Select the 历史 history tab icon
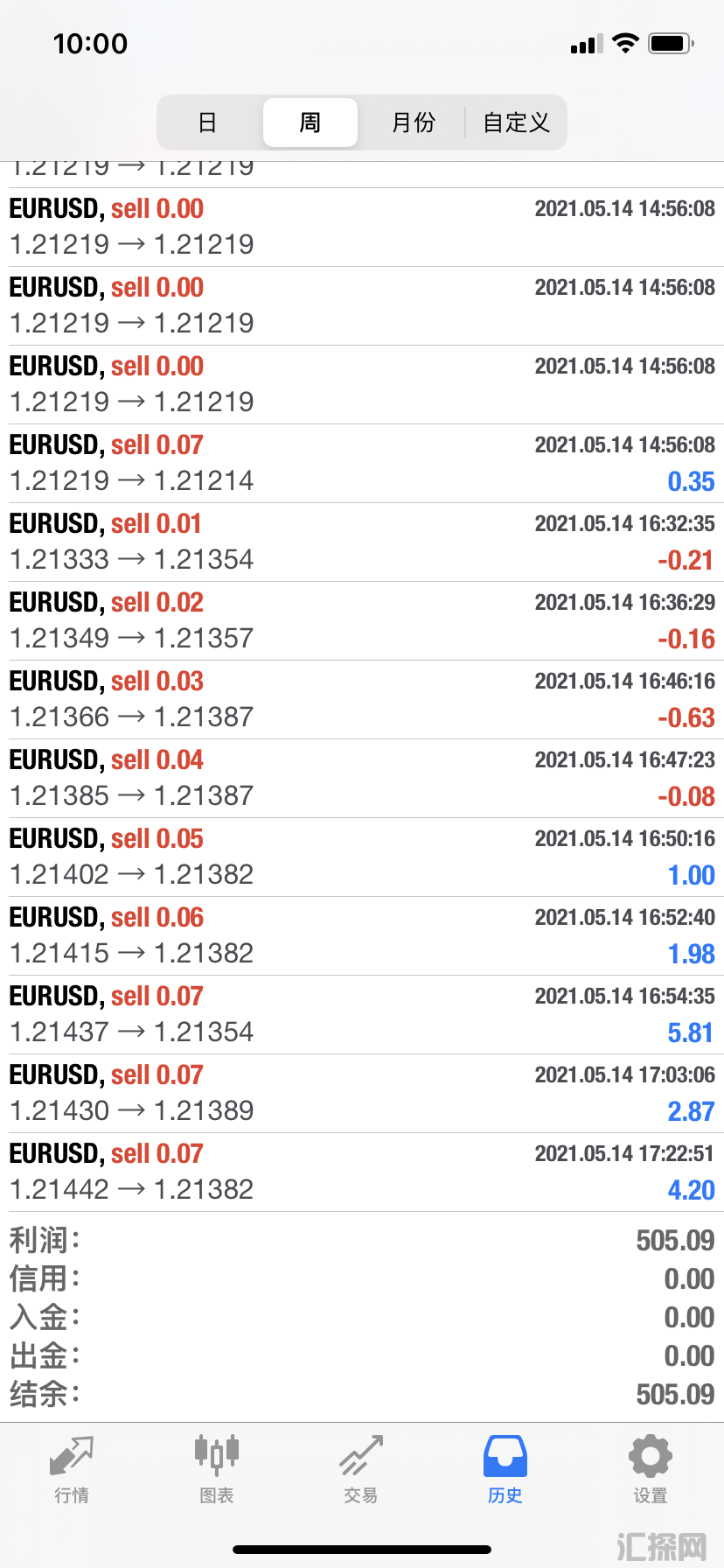This screenshot has height=1568, width=724. pos(505,1456)
